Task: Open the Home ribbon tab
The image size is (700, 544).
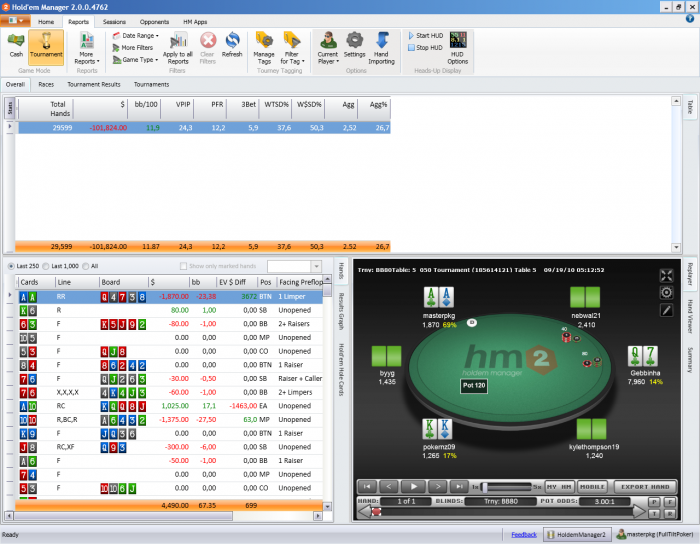Action: [x=46, y=22]
